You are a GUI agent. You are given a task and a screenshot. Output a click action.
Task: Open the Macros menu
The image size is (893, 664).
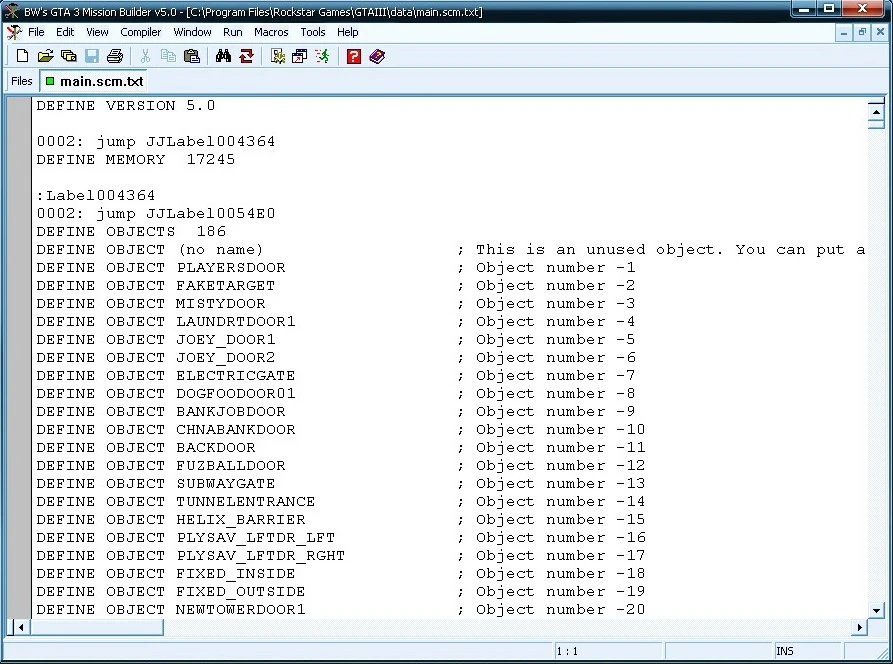270,32
